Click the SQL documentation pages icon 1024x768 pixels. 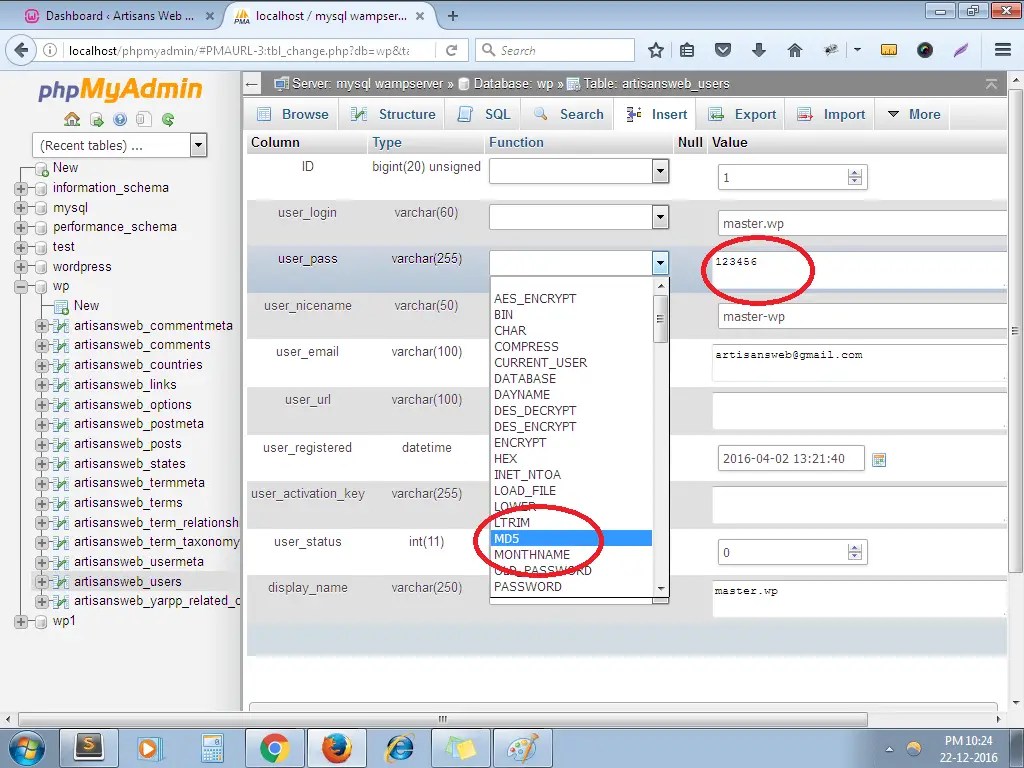[x=144, y=119]
